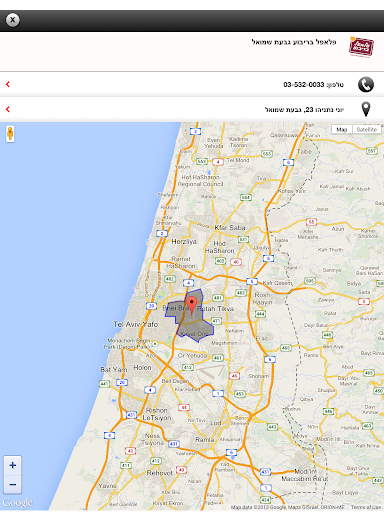Screen dimensions: 384x512
Task: Click the Rishon LeTsiyon map label
Action: (157, 414)
